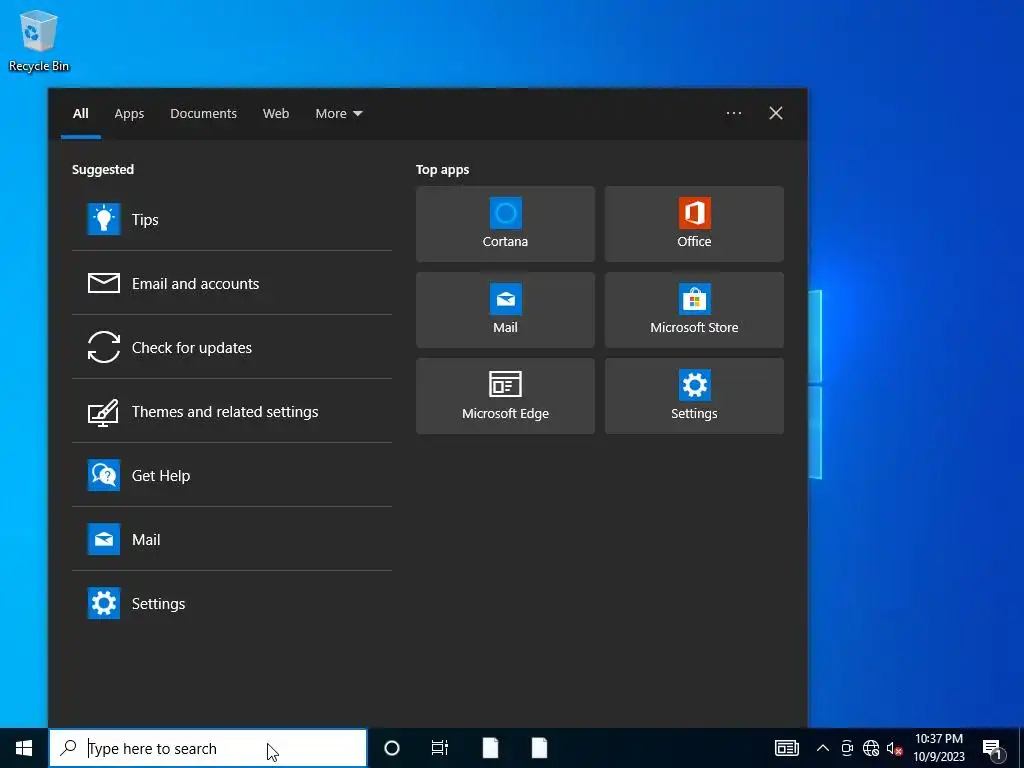Close the search panel

coord(776,114)
